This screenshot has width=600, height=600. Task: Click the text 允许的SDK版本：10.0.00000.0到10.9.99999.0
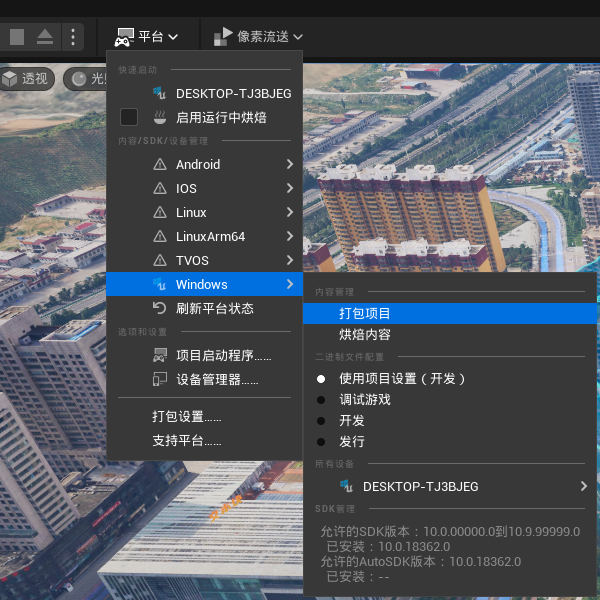(x=450, y=532)
